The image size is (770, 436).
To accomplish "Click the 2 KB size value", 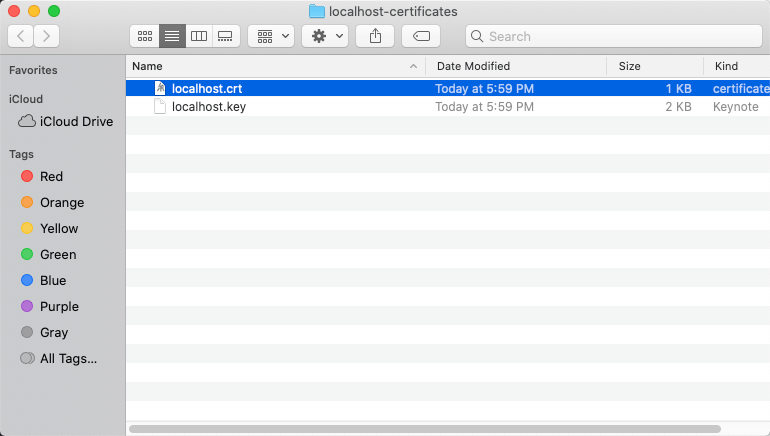I will [678, 107].
